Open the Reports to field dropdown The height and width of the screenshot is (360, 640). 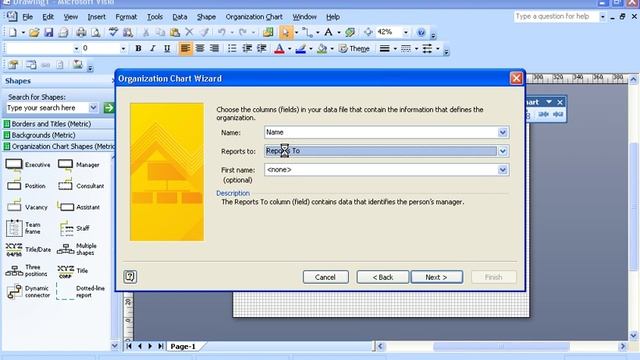(502, 151)
